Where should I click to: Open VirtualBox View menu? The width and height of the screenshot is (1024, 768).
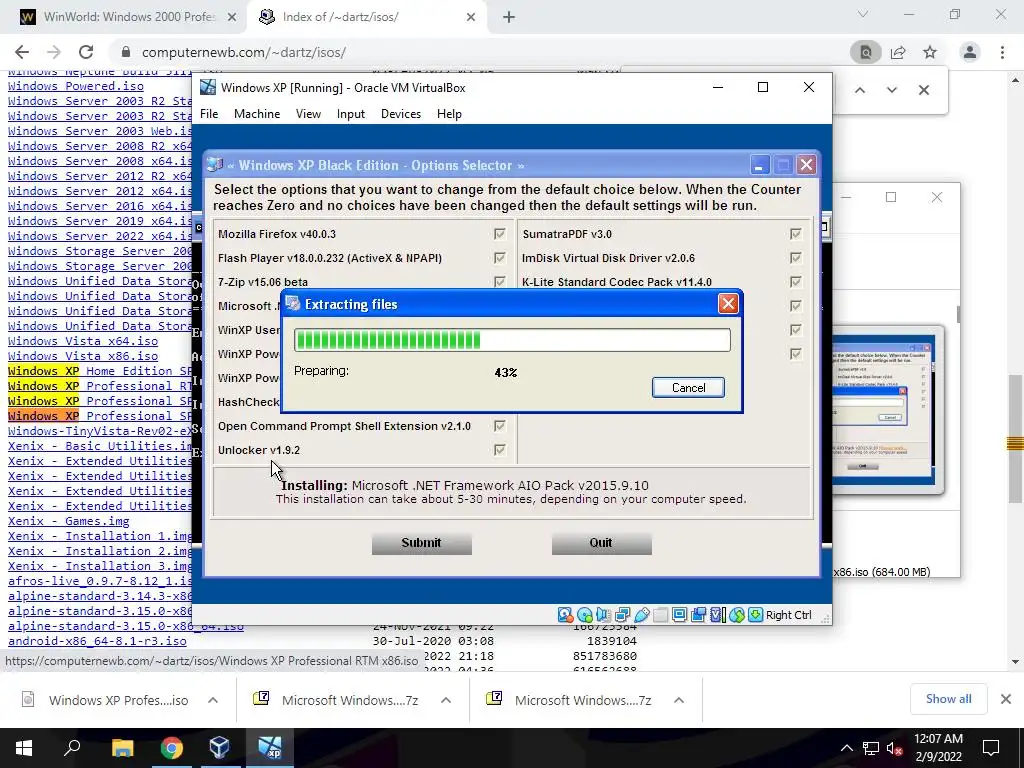(308, 114)
